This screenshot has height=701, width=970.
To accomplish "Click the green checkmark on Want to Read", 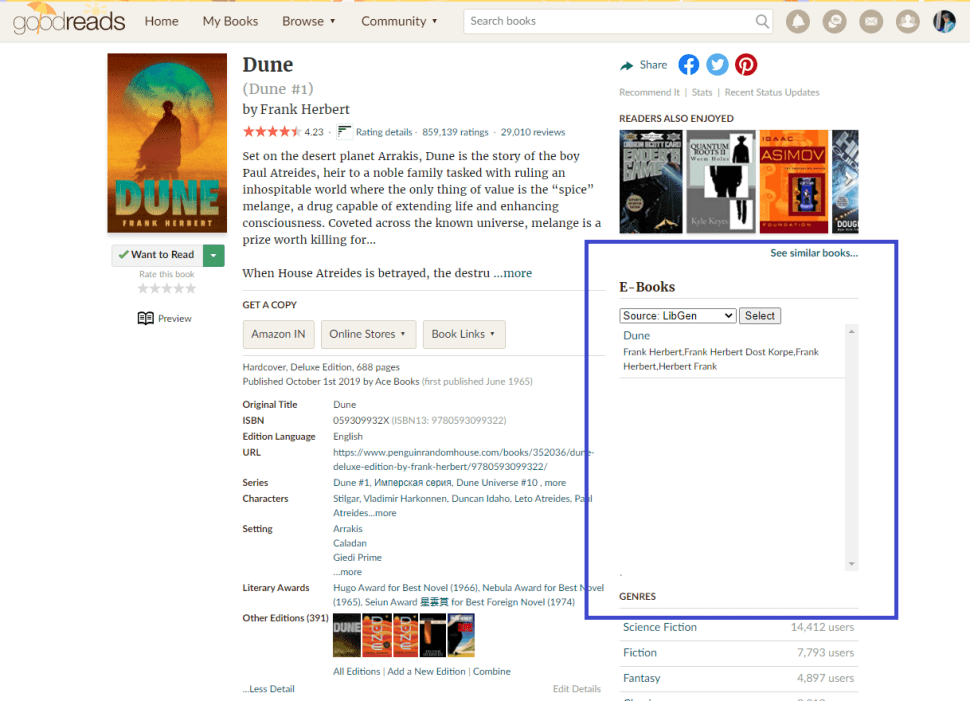I will [x=124, y=254].
